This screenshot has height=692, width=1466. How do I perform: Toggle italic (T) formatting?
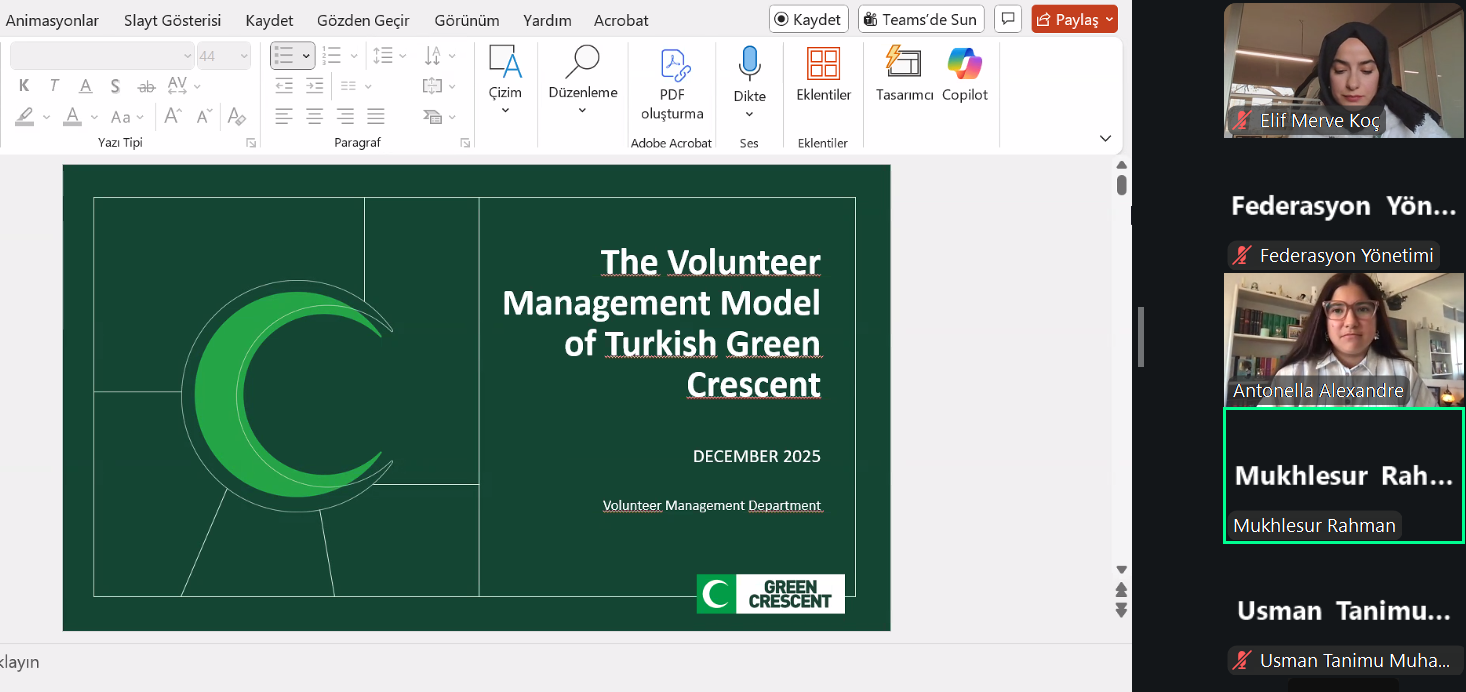click(54, 86)
